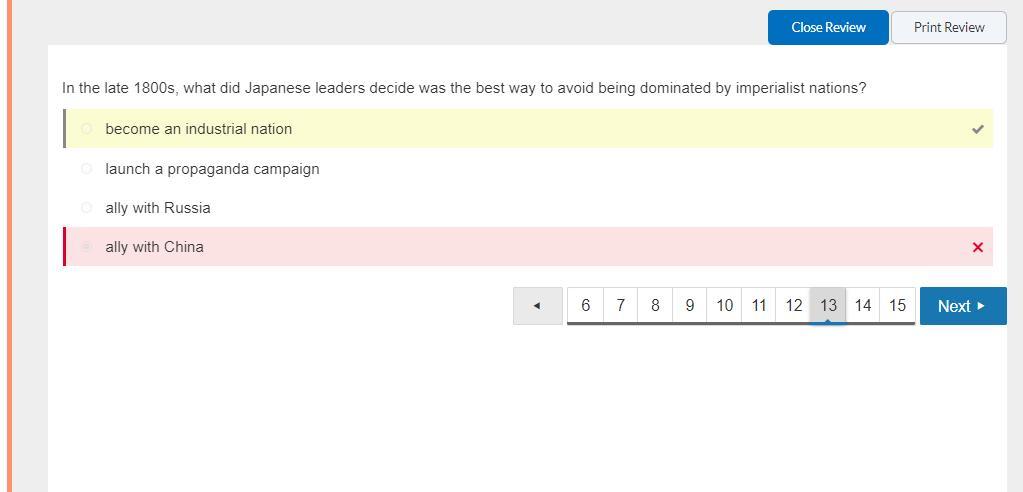Go to question 15

click(897, 306)
